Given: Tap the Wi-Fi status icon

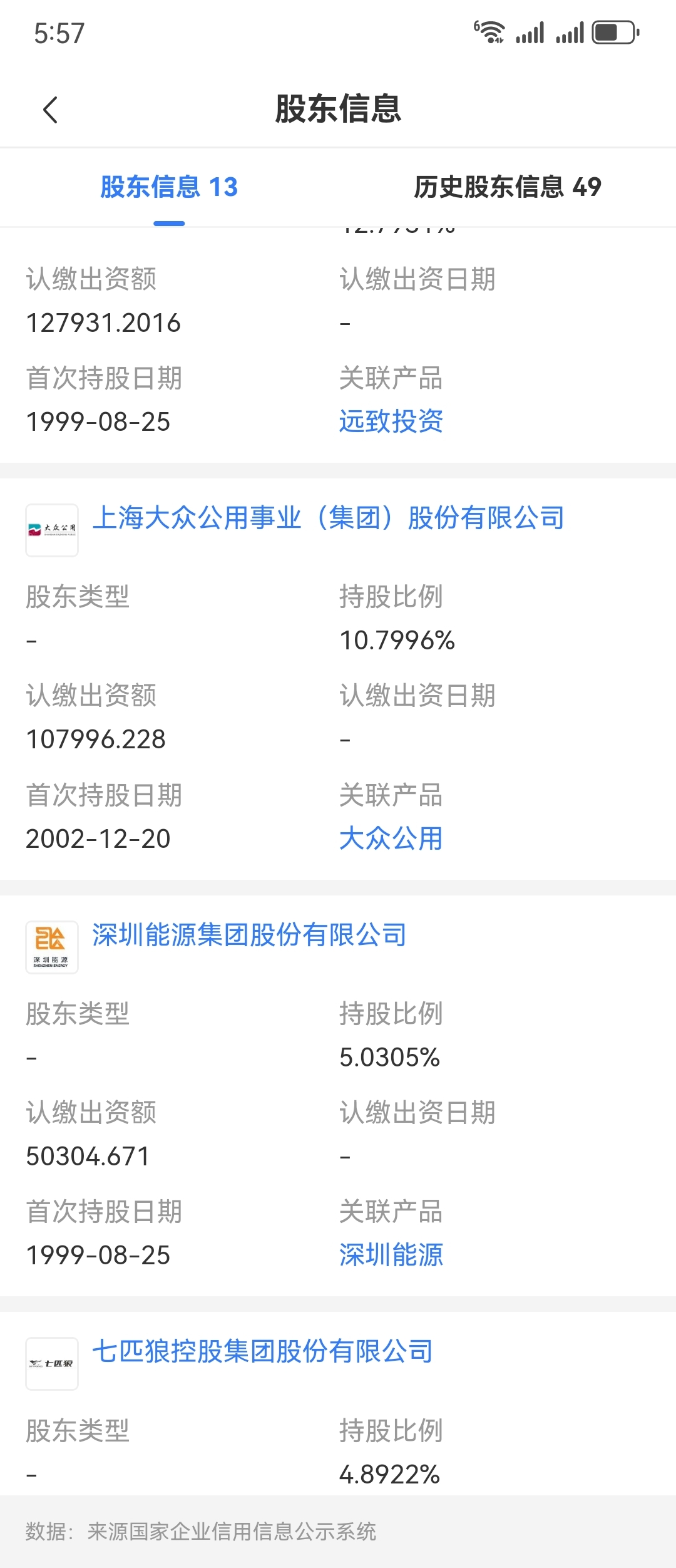Looking at the screenshot, I should pyautogui.click(x=489, y=33).
